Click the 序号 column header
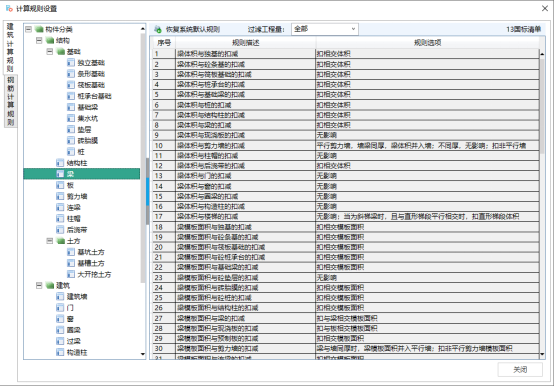Screen dimensions: 554x387 (164, 43)
